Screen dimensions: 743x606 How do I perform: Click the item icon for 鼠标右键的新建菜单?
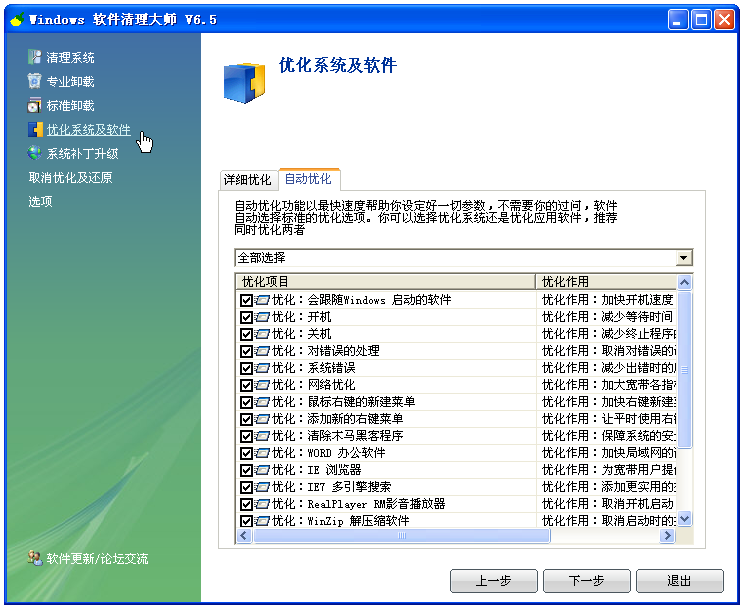pyautogui.click(x=262, y=402)
